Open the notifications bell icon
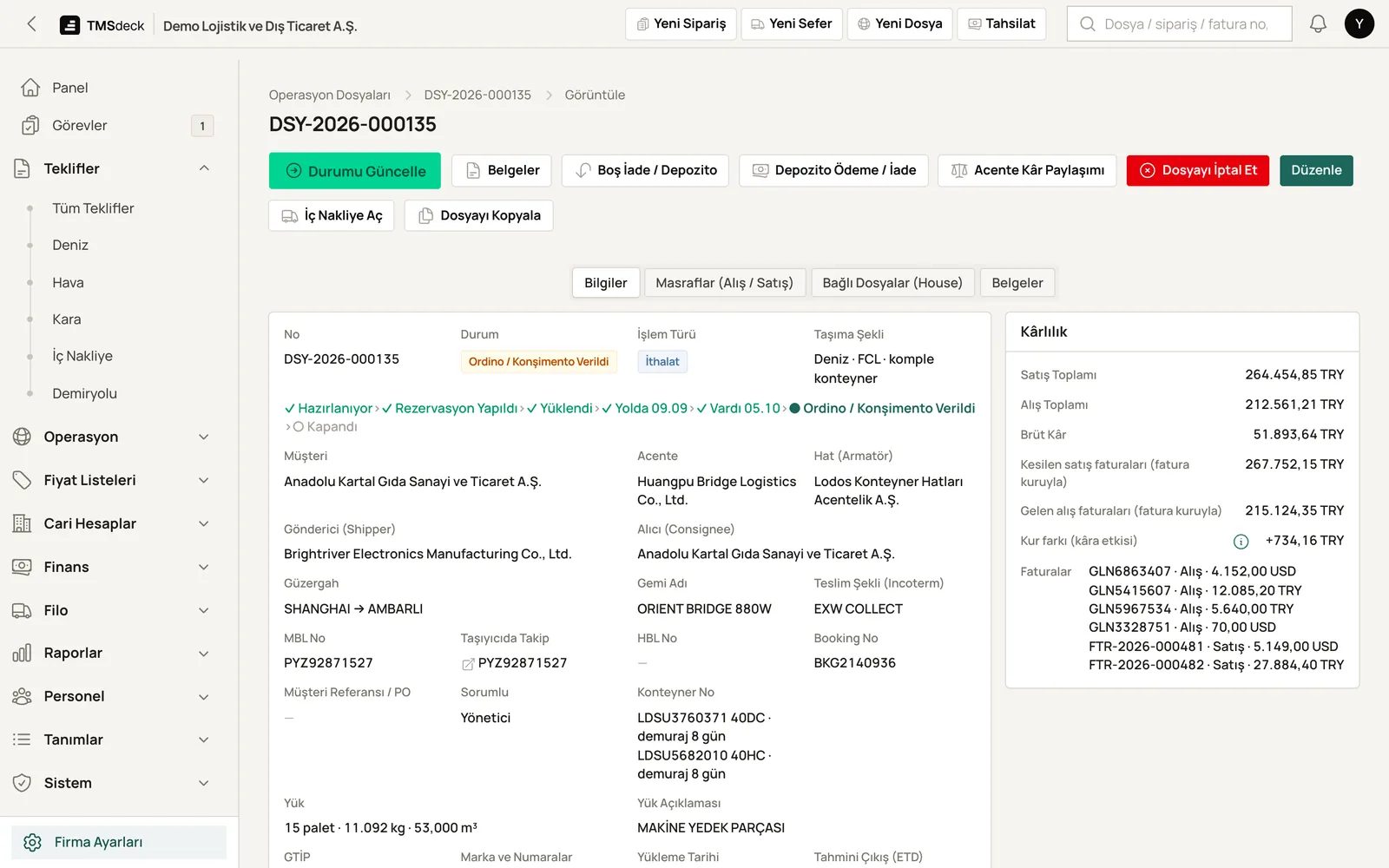This screenshot has width=1389, height=868. [x=1318, y=24]
